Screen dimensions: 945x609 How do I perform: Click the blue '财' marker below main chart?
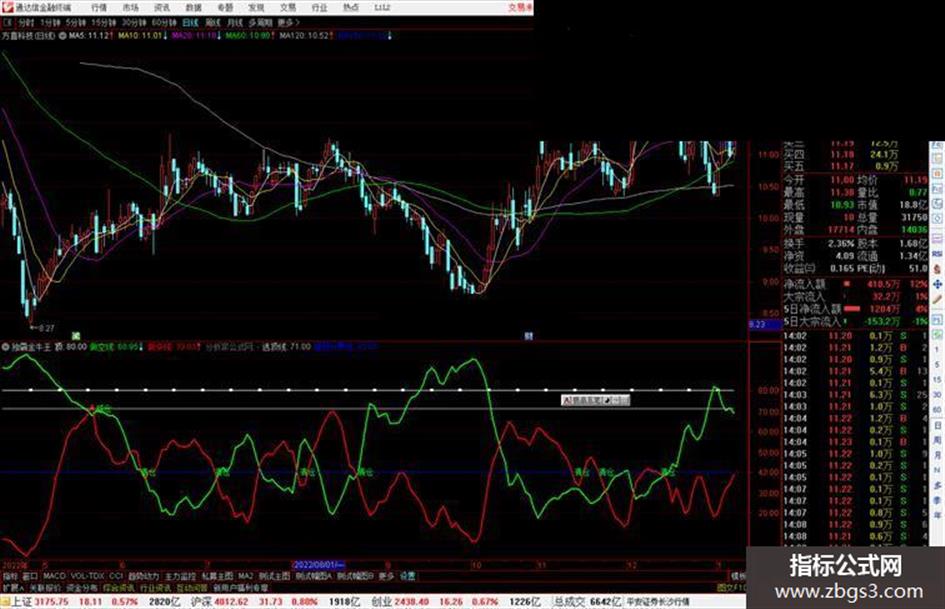pyautogui.click(x=529, y=336)
